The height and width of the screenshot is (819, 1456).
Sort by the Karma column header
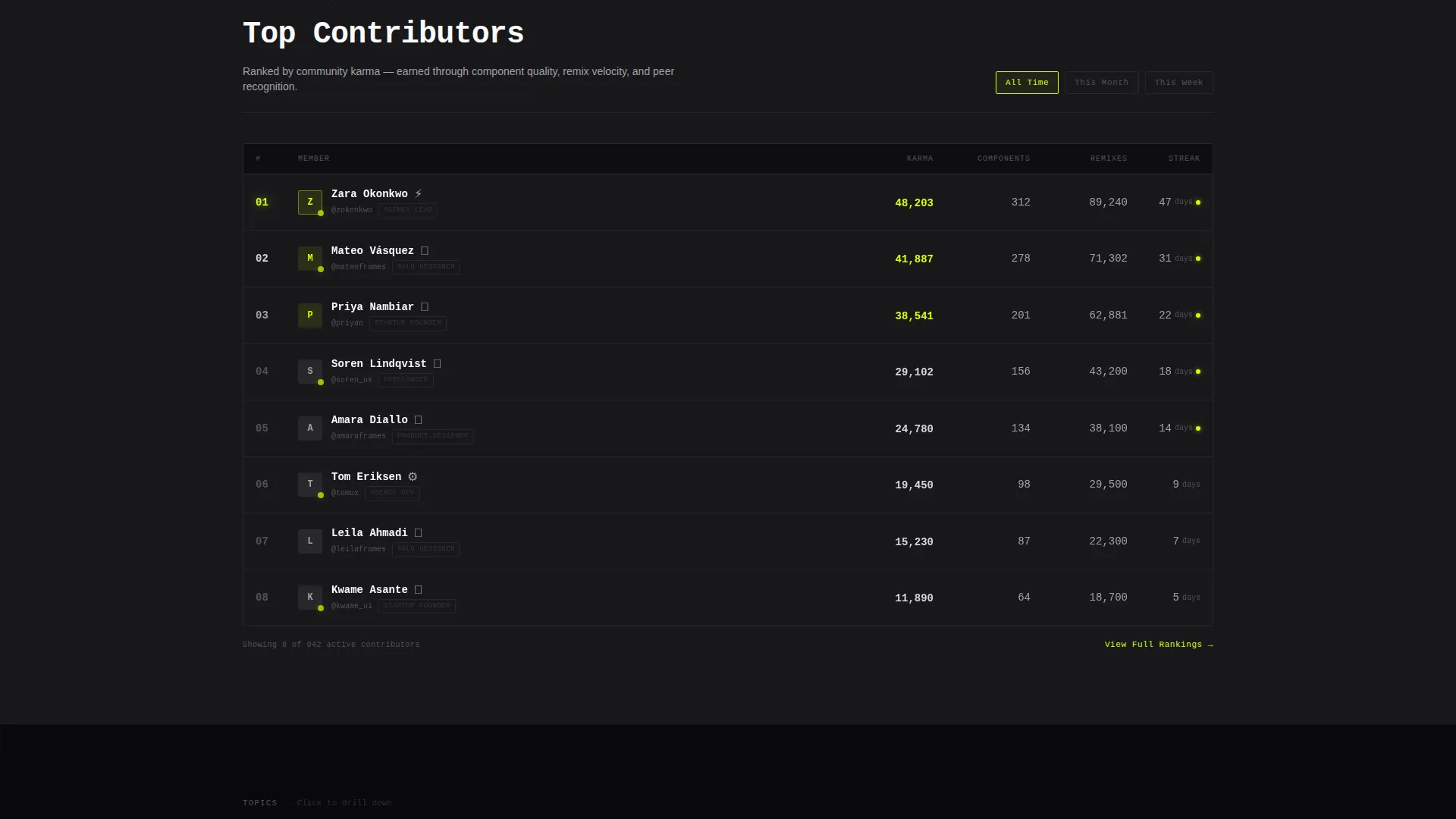pyautogui.click(x=920, y=158)
